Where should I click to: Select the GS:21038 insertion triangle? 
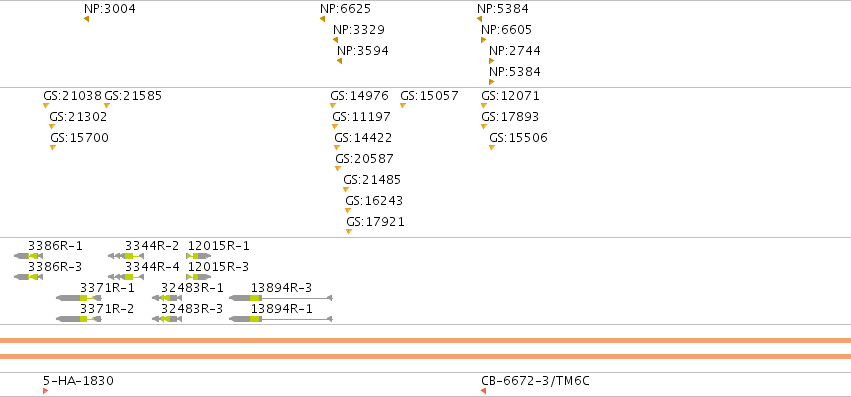(x=46, y=105)
